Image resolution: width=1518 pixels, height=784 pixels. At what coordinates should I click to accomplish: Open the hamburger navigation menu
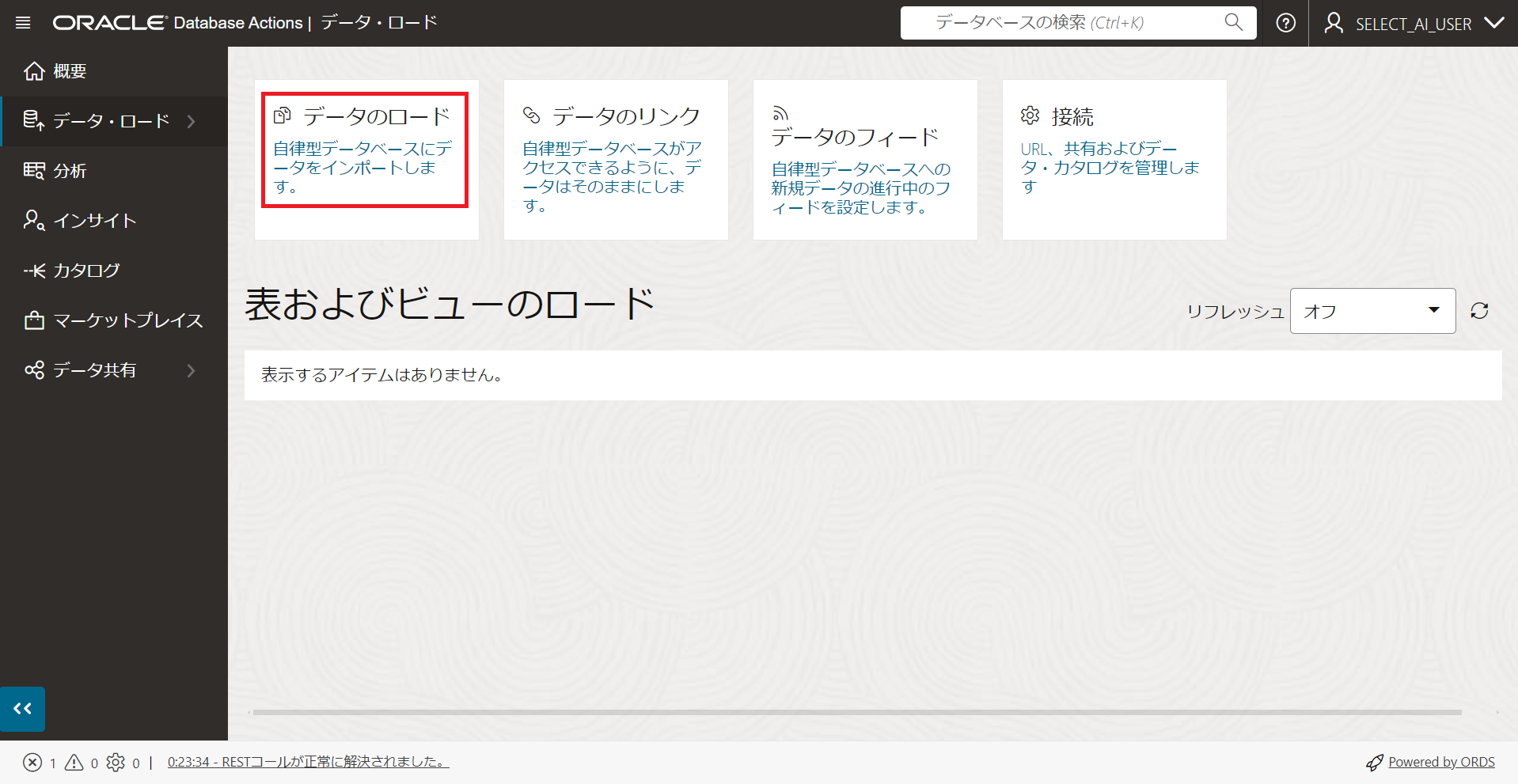point(23,23)
